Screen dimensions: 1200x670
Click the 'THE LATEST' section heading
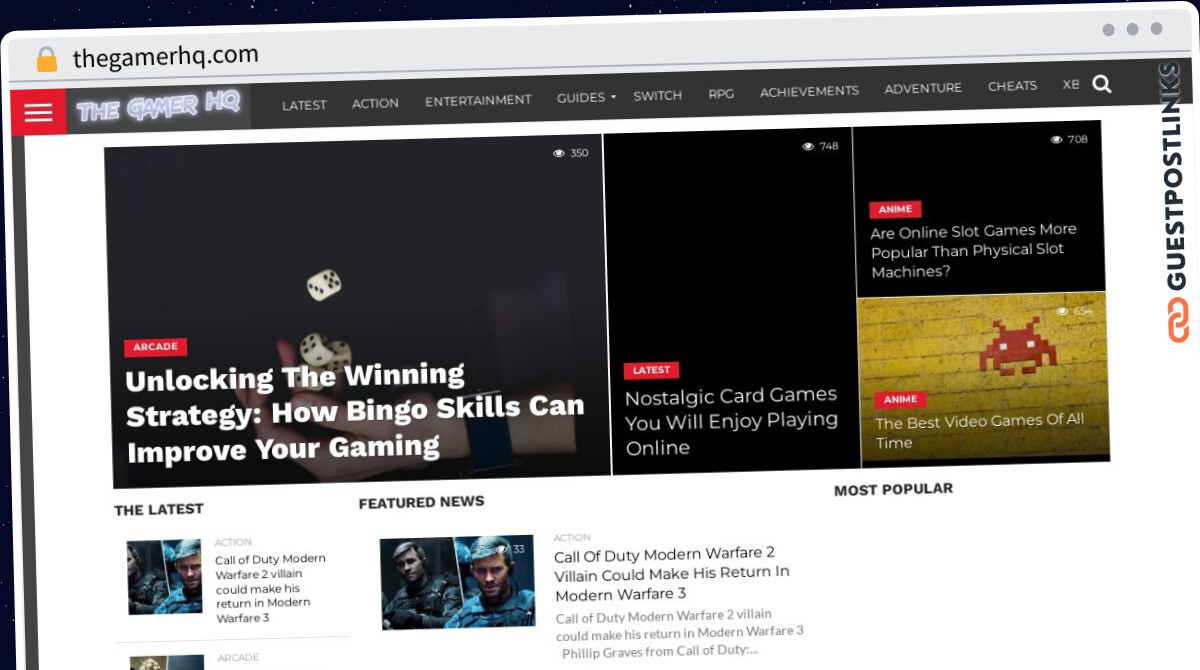point(159,510)
